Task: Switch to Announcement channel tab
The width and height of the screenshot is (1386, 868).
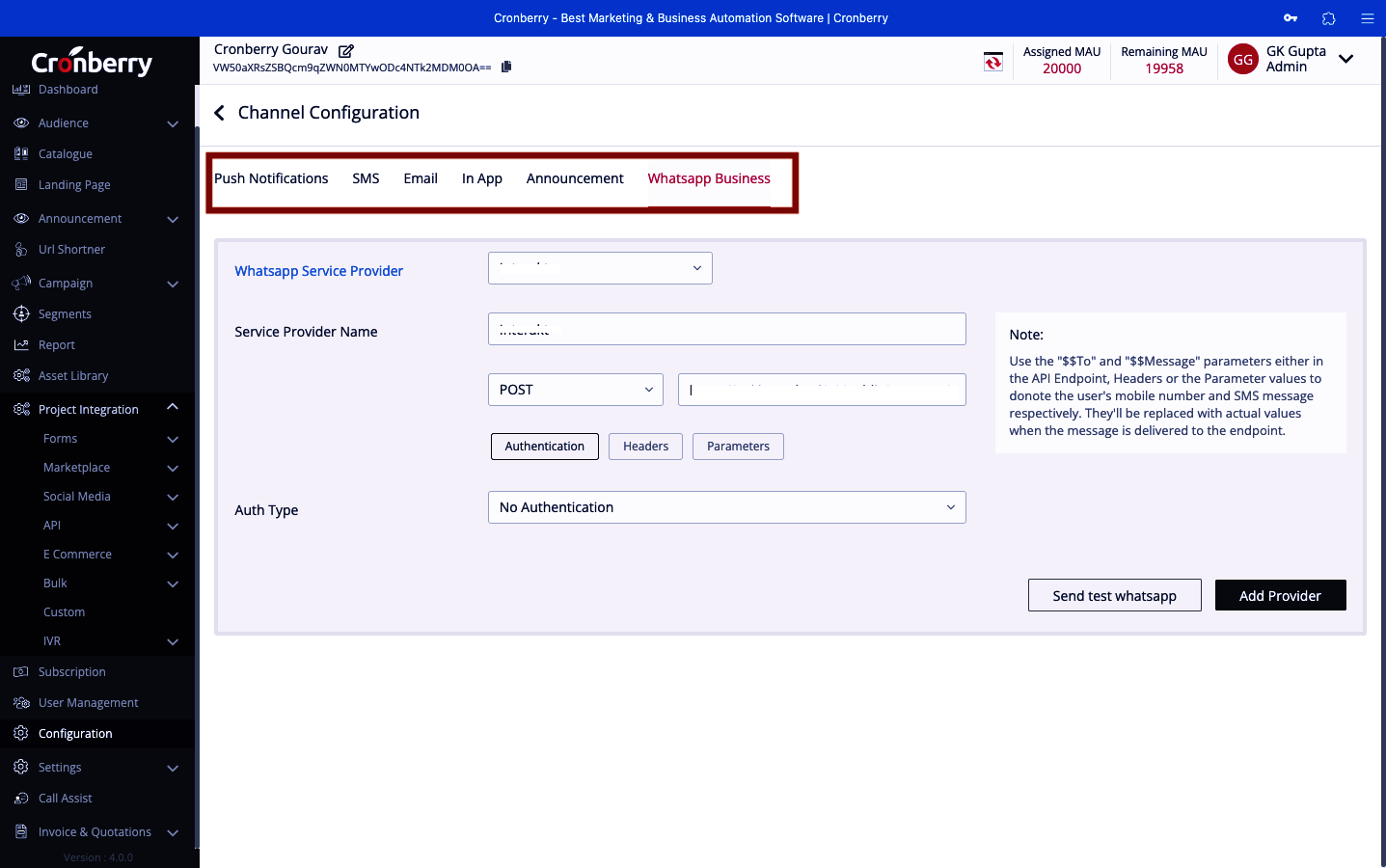Action: coord(575,178)
